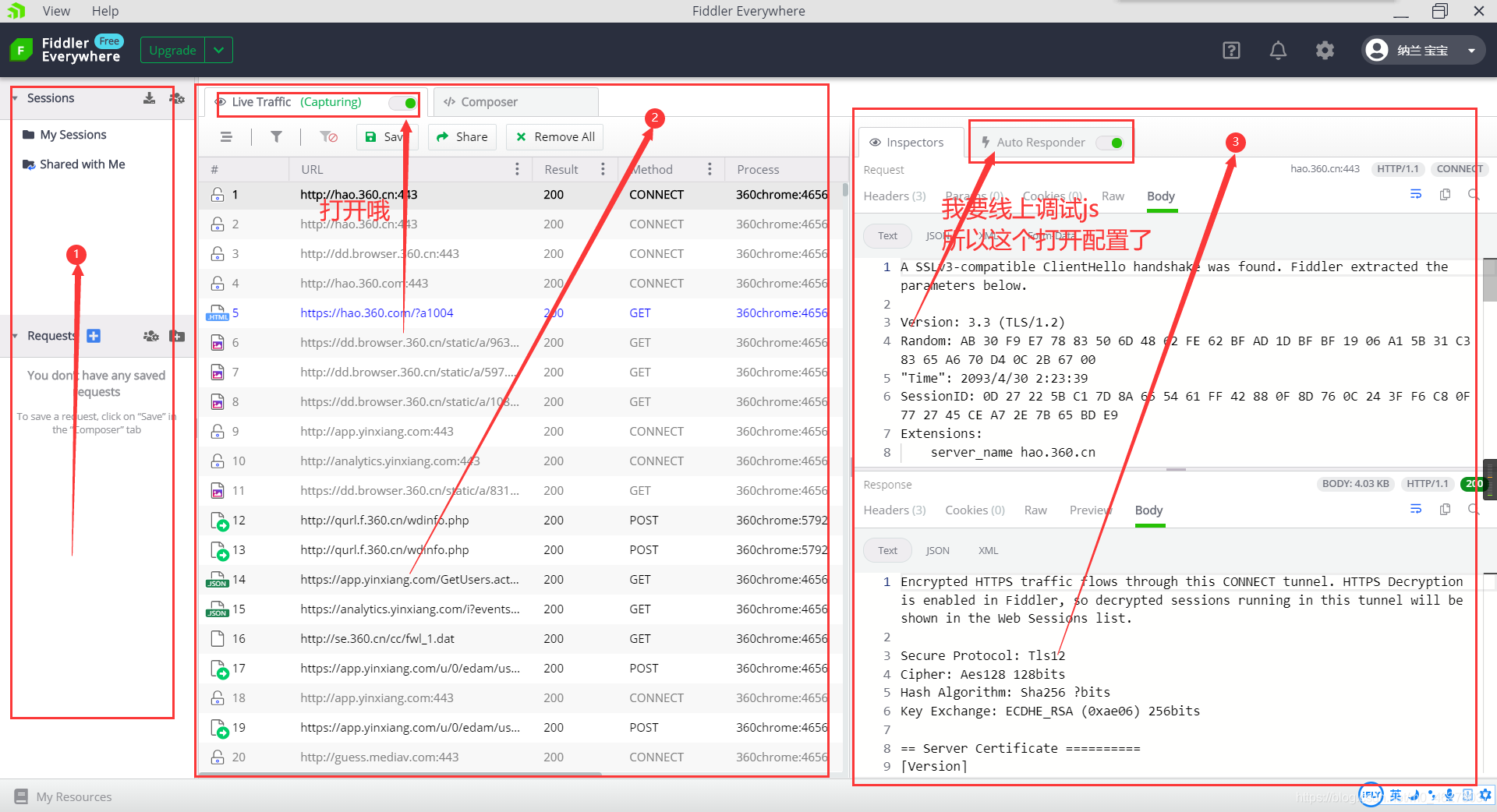The image size is (1497, 812).
Task: Click the Save button
Action: (x=387, y=137)
